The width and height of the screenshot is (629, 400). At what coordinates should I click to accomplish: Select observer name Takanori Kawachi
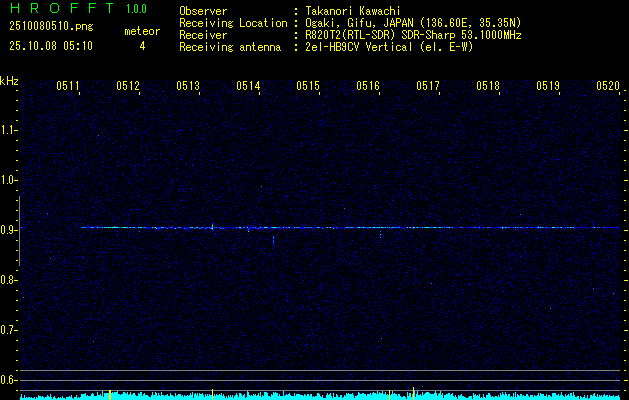353,11
